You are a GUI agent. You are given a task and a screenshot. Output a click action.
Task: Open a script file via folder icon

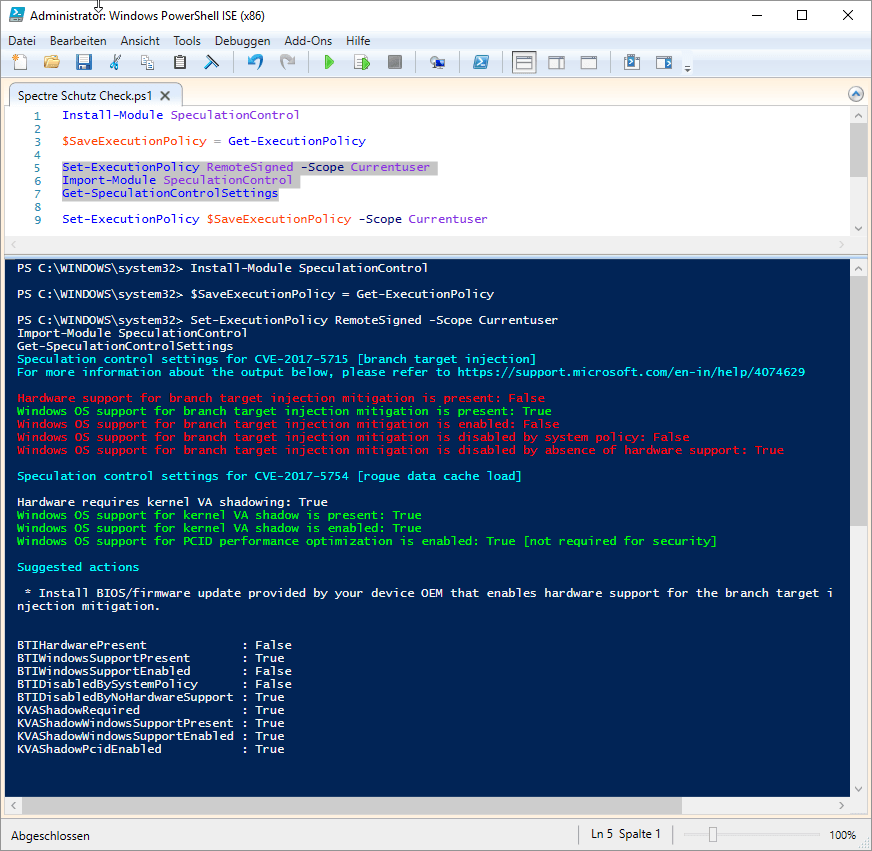pyautogui.click(x=51, y=63)
